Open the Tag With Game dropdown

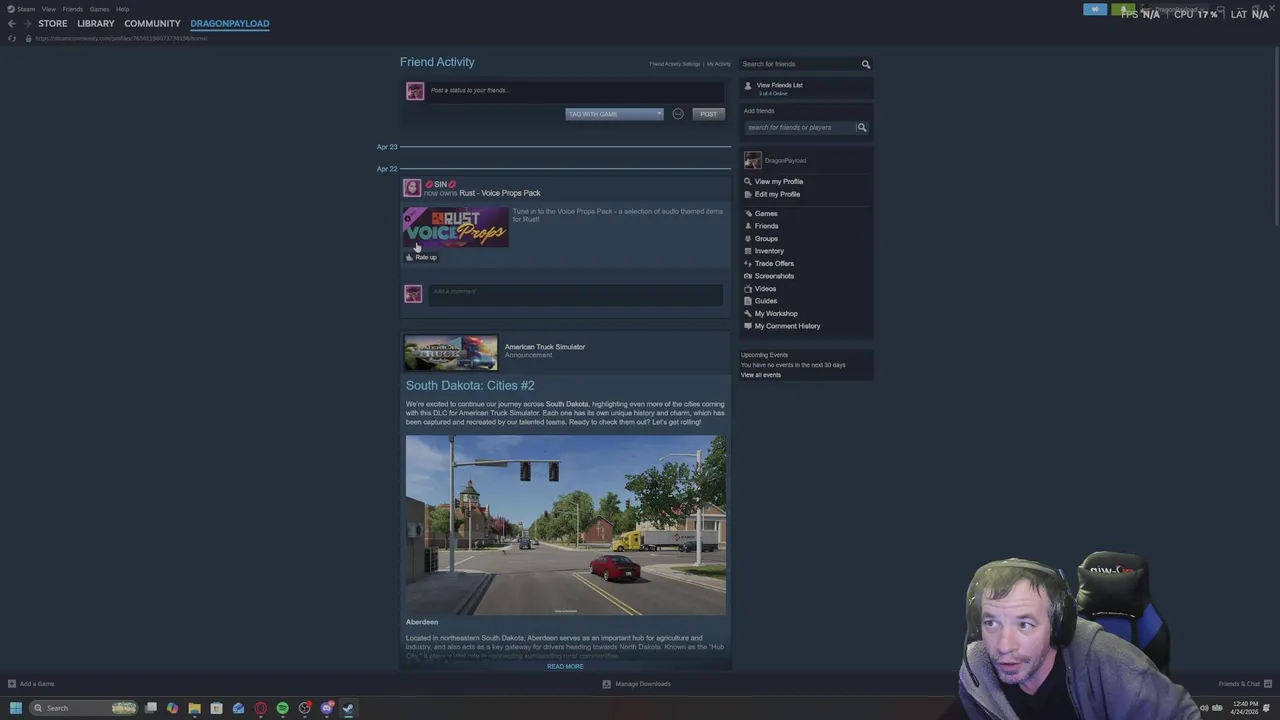614,114
